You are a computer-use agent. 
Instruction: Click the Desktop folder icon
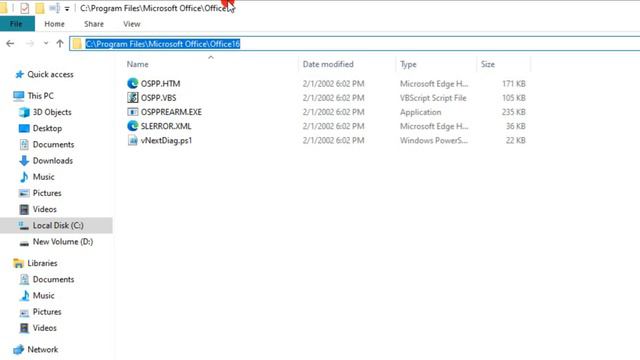(24, 128)
